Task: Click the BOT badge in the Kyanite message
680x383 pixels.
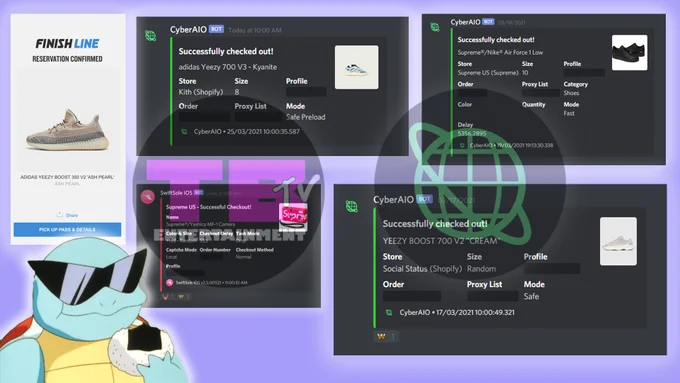Action: pyautogui.click(x=216, y=29)
